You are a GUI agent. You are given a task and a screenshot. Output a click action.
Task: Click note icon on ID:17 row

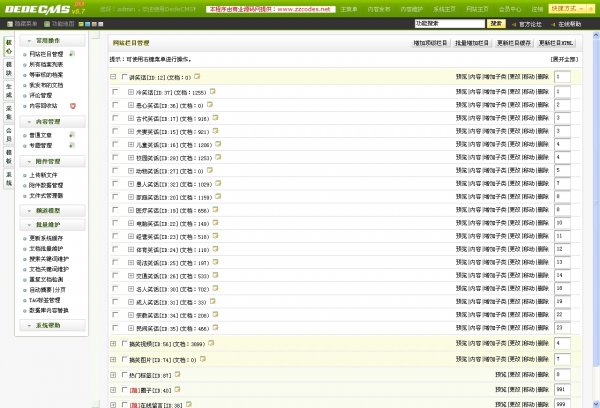(x=215, y=118)
